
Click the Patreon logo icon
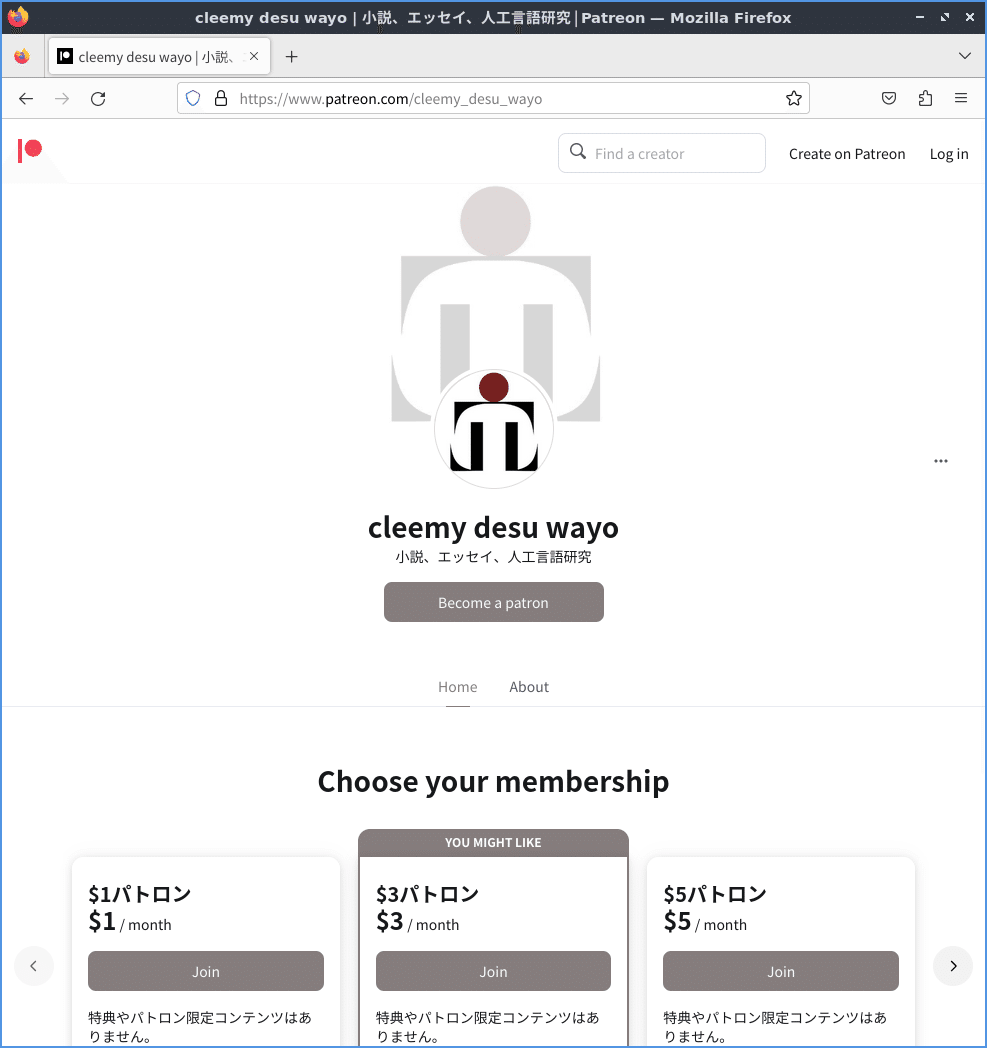click(x=30, y=150)
